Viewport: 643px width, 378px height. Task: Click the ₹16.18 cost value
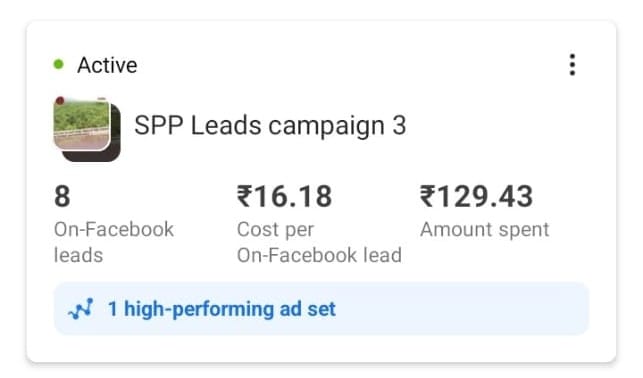285,196
